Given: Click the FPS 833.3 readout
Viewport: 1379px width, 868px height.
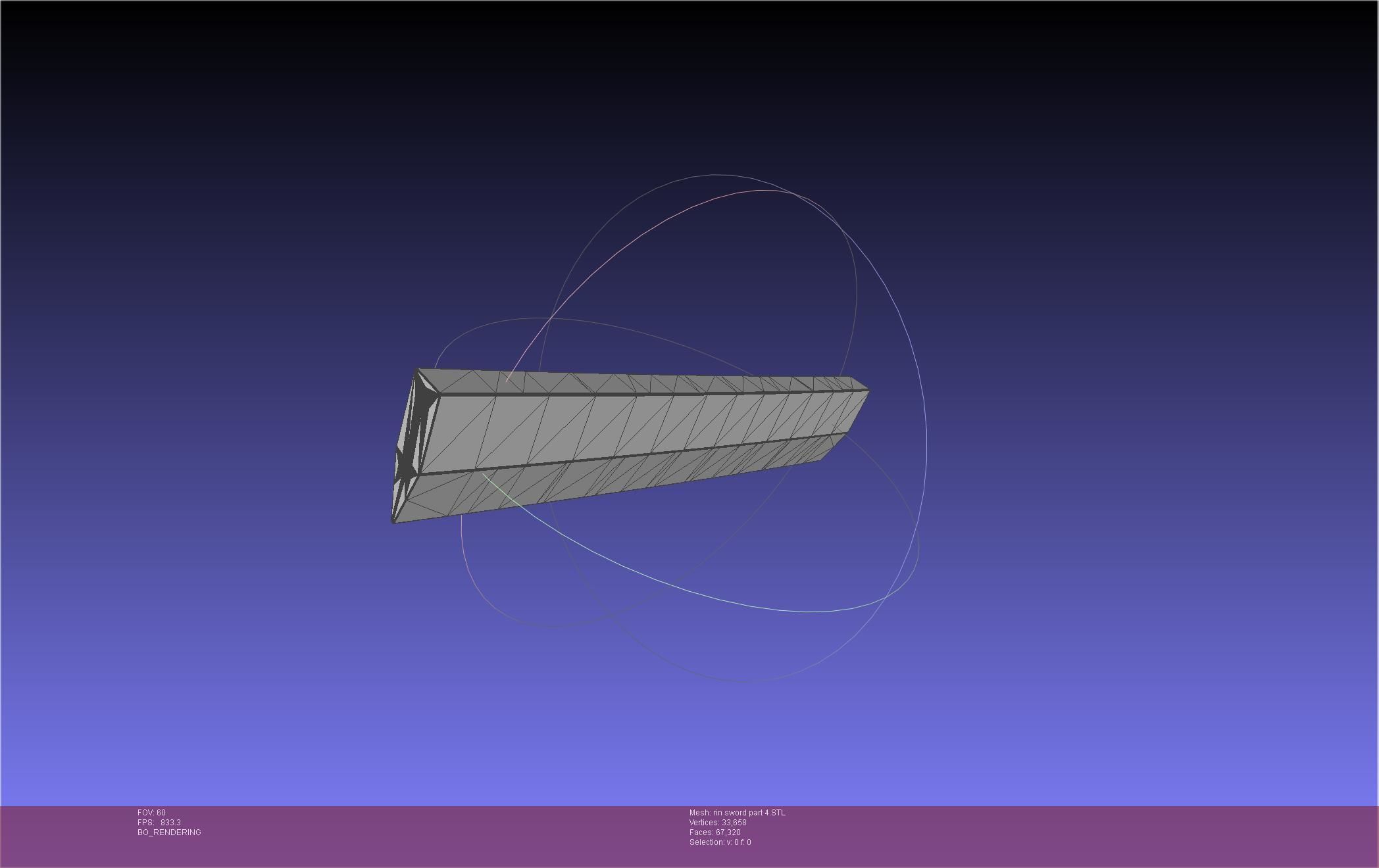Looking at the screenshot, I should pyautogui.click(x=159, y=823).
